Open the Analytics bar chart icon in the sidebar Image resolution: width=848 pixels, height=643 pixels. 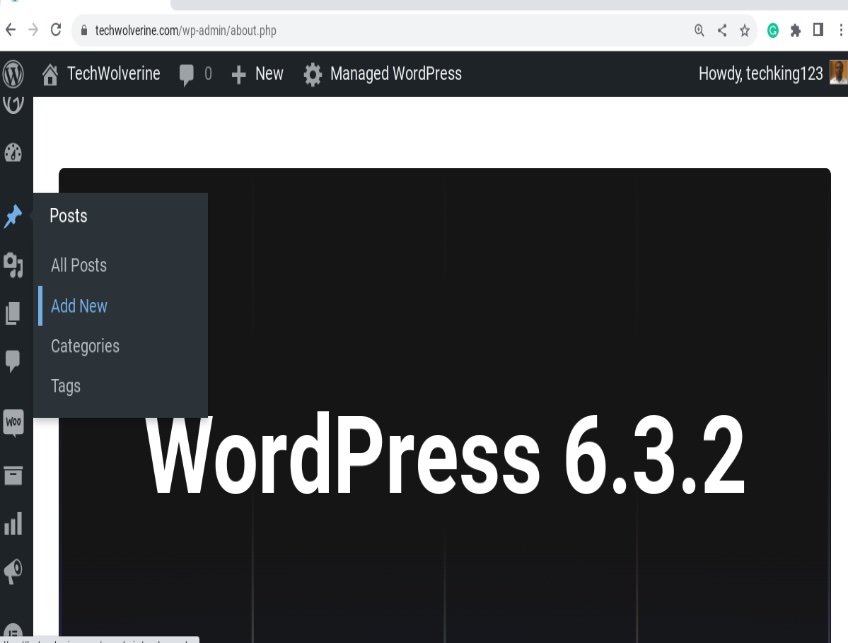(13, 523)
